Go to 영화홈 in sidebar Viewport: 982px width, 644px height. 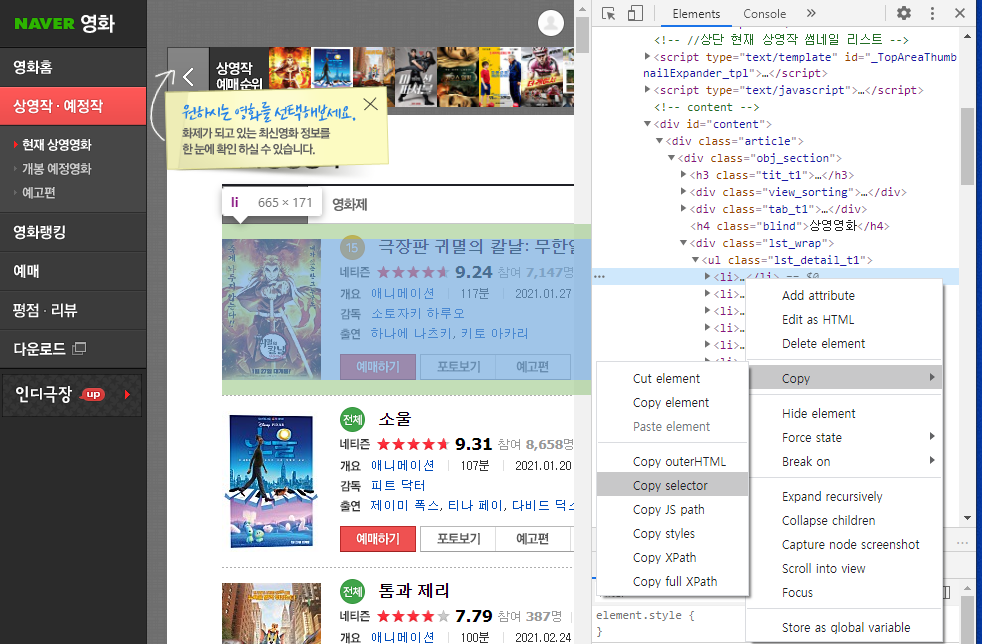pos(73,67)
